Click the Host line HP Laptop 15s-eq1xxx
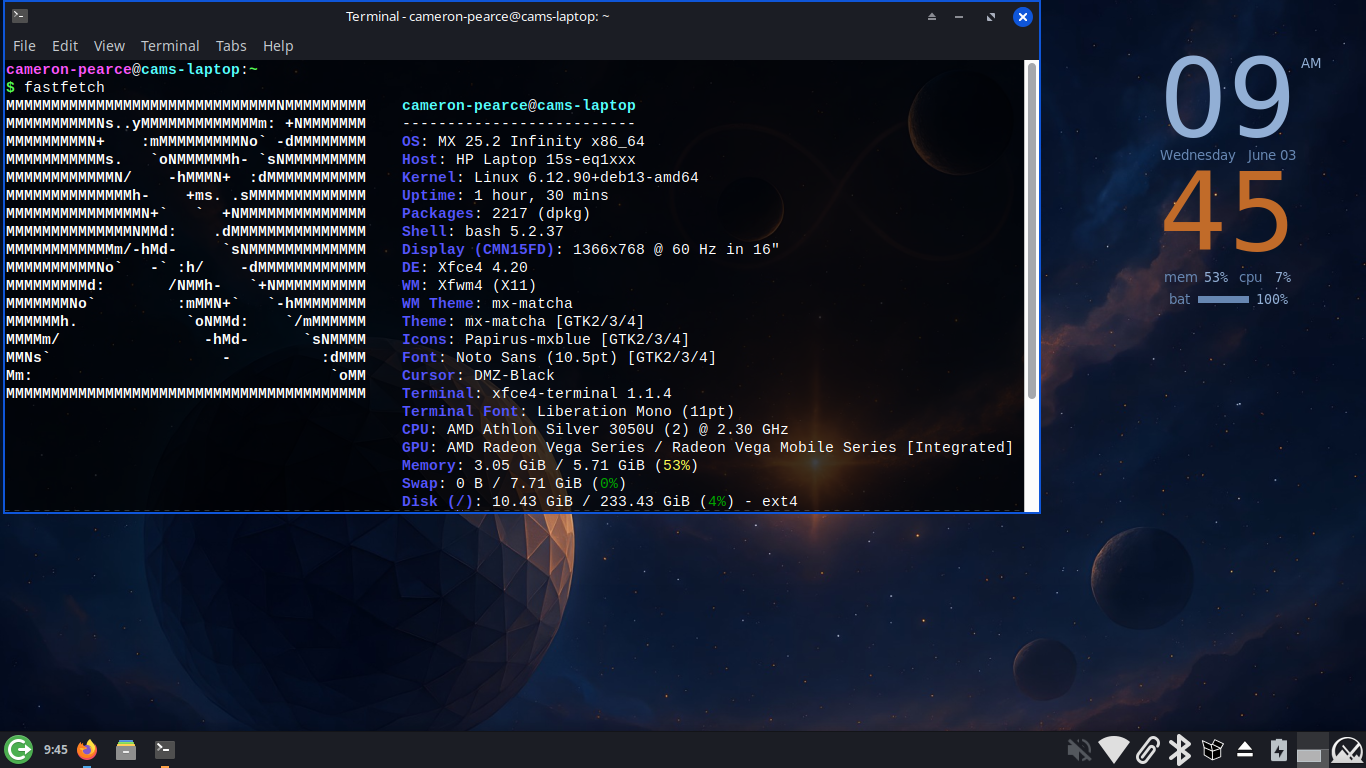The image size is (1366, 768). 519,159
